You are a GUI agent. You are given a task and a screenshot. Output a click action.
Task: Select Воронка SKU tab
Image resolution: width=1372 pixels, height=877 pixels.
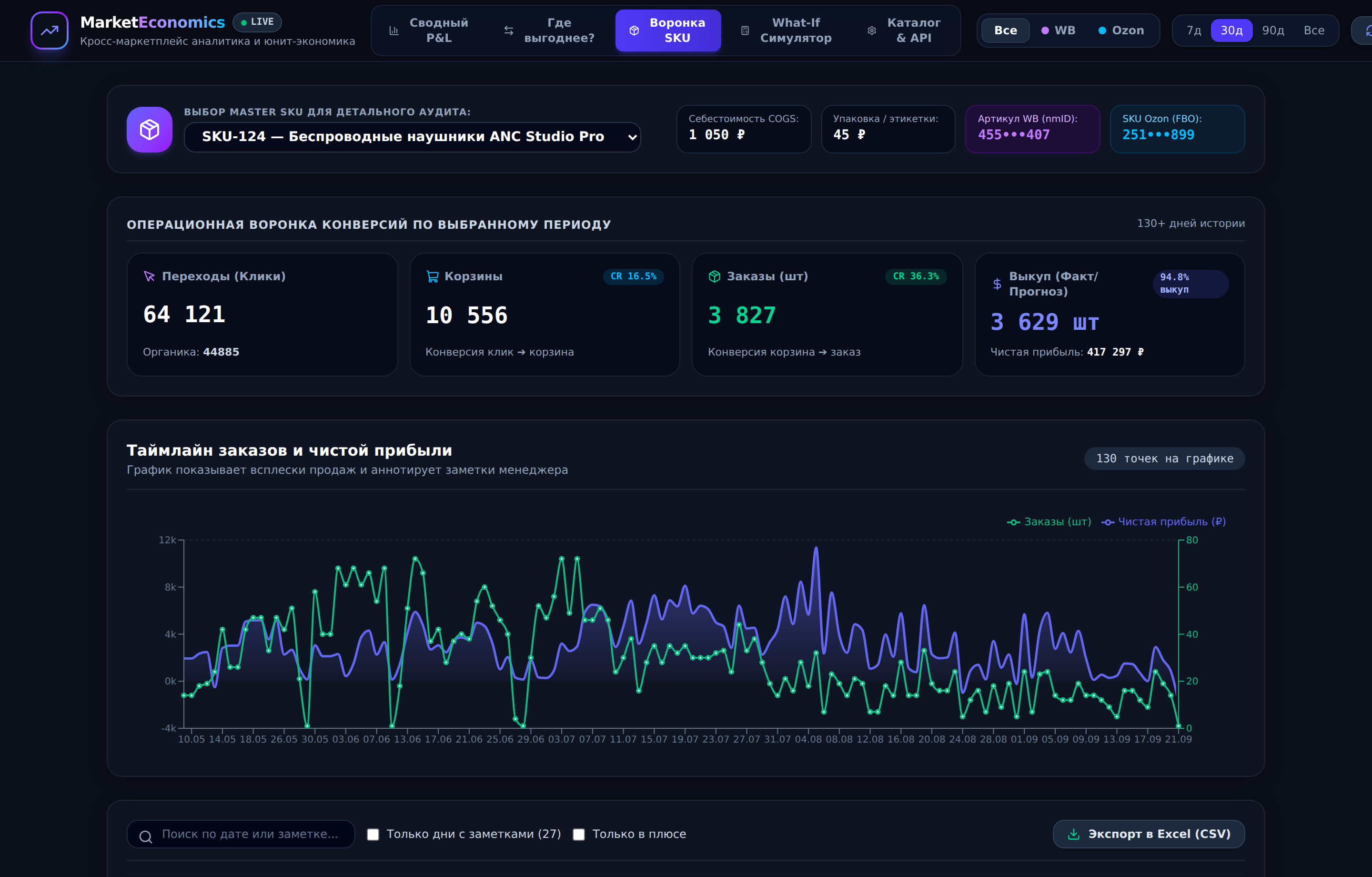668,30
